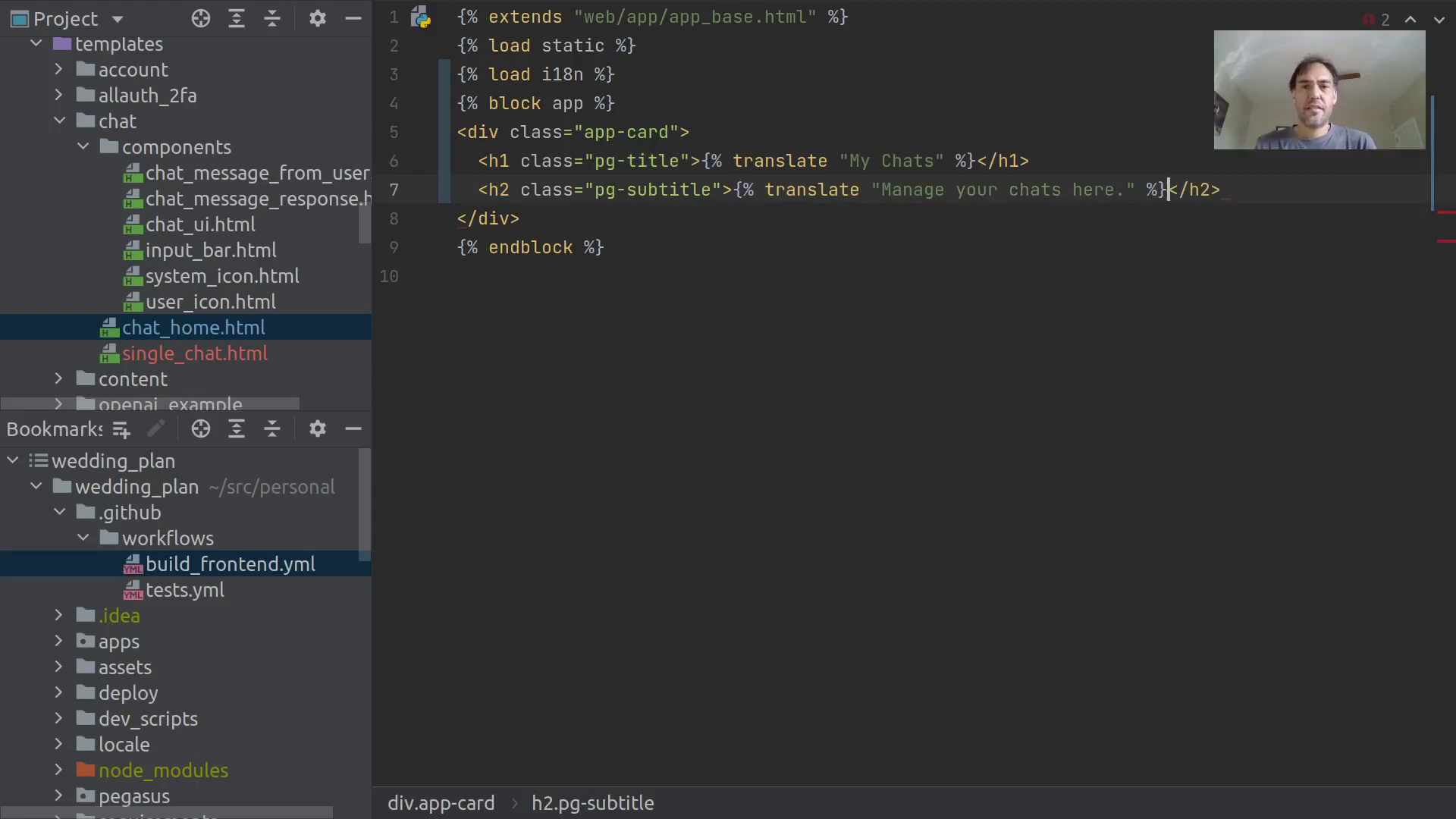
Task: Open Project panel settings gear
Action: (318, 19)
